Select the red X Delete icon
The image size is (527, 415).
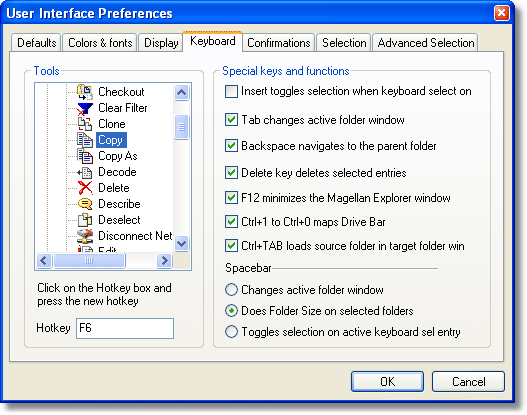(85, 188)
